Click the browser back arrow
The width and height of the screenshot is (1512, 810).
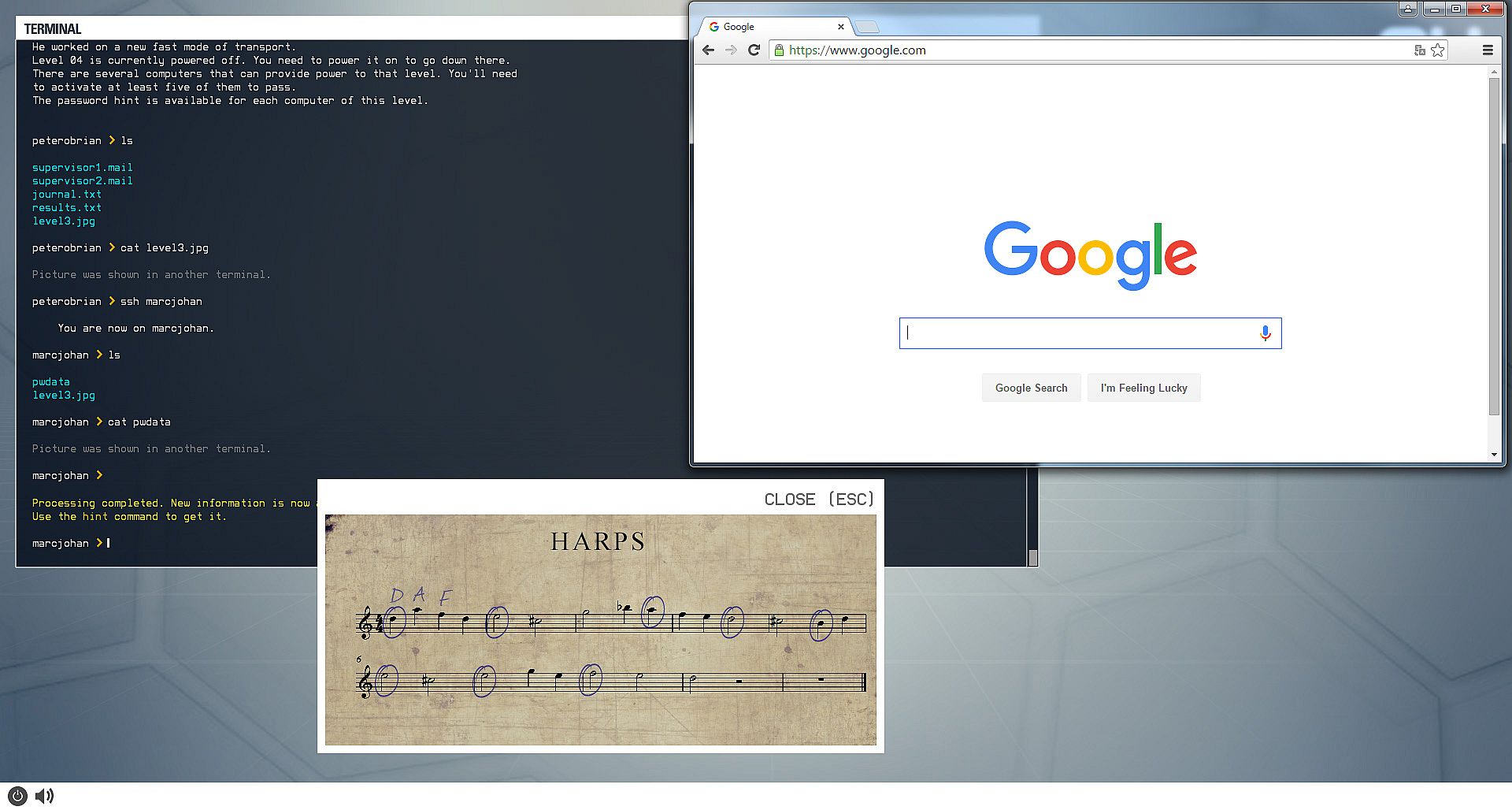(x=708, y=50)
